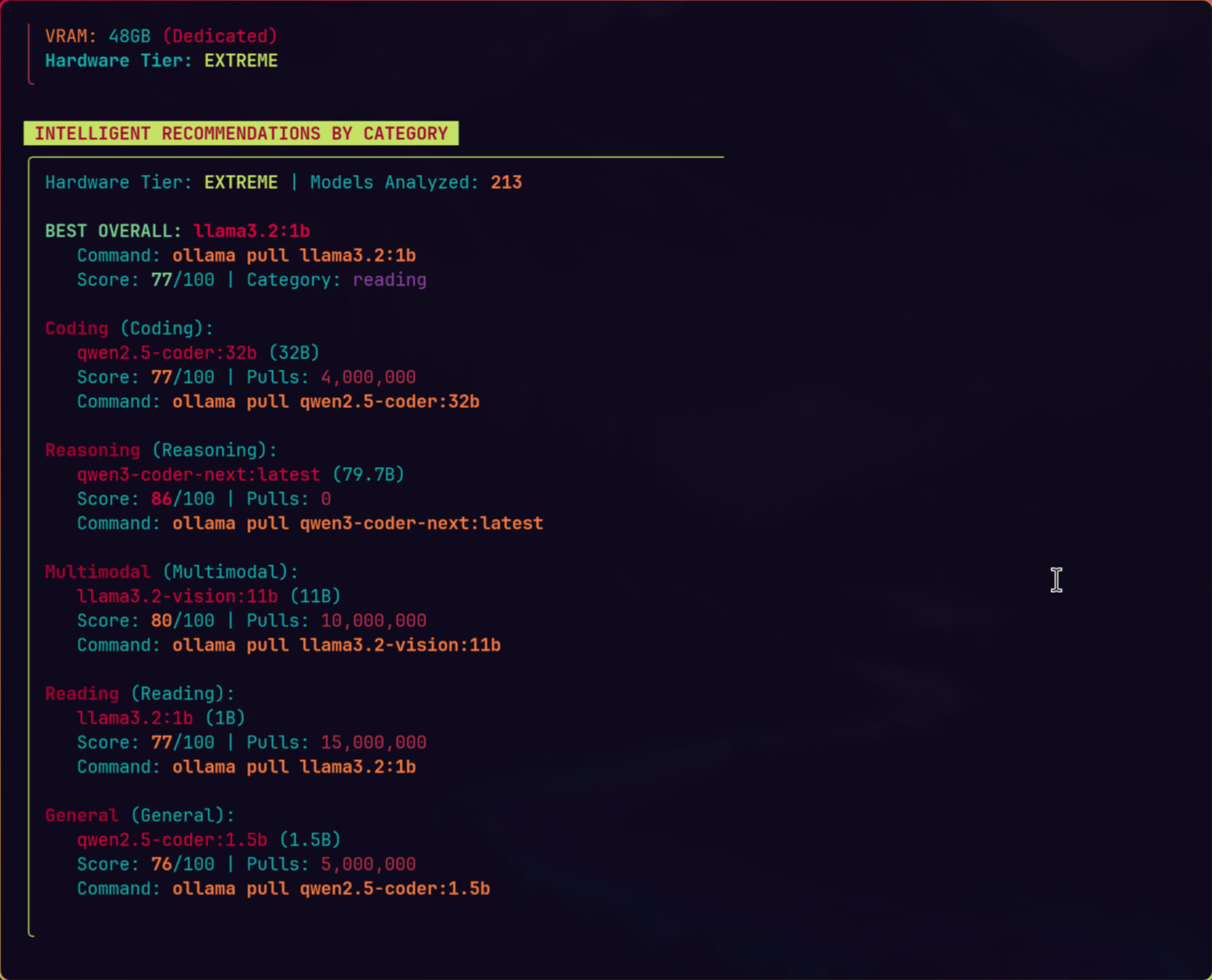Click 'llama3.2-vision:11b (11B)' model name
The height and width of the screenshot is (980, 1212).
[209, 596]
